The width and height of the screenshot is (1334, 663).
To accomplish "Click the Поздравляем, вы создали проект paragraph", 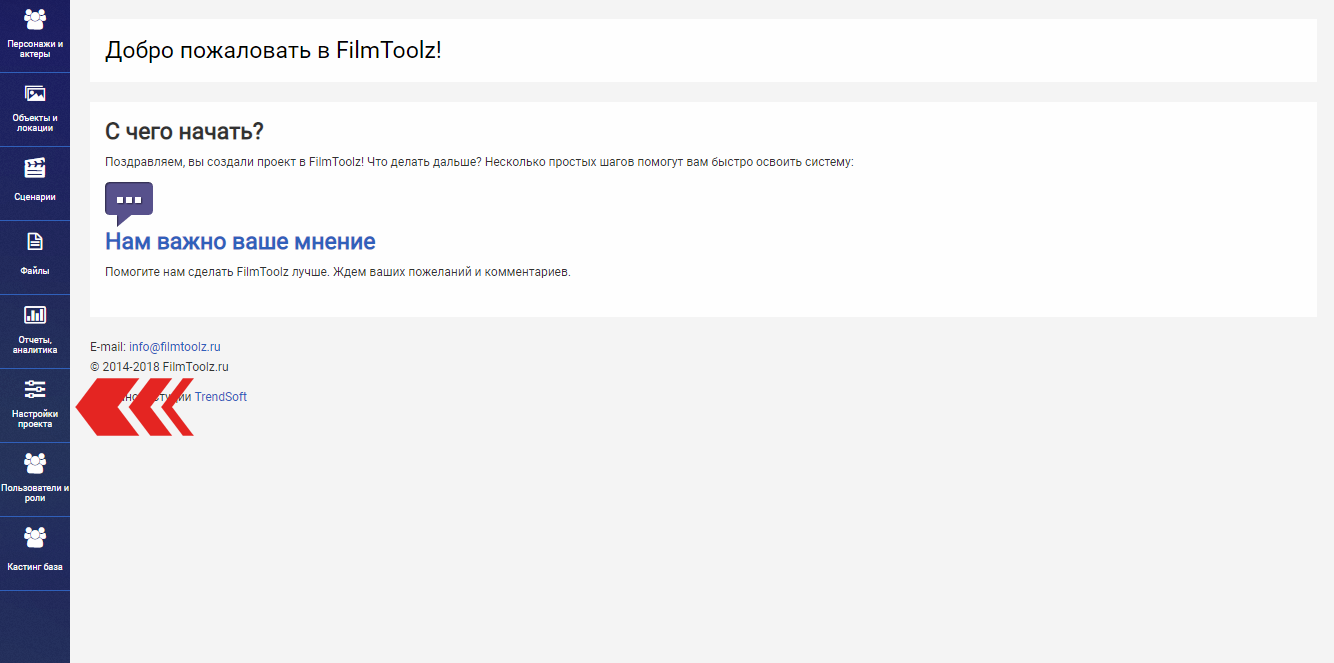I will point(479,162).
